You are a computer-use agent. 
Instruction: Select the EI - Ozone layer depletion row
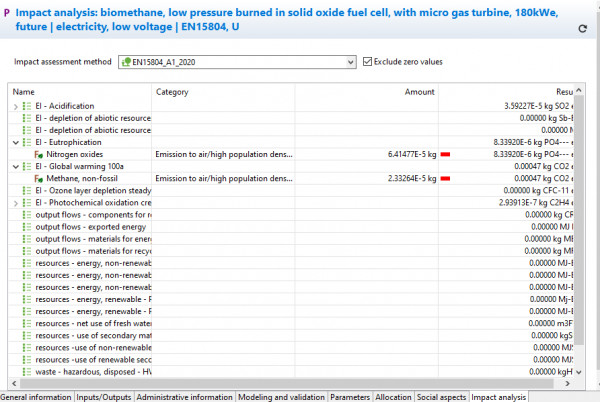(x=291, y=190)
